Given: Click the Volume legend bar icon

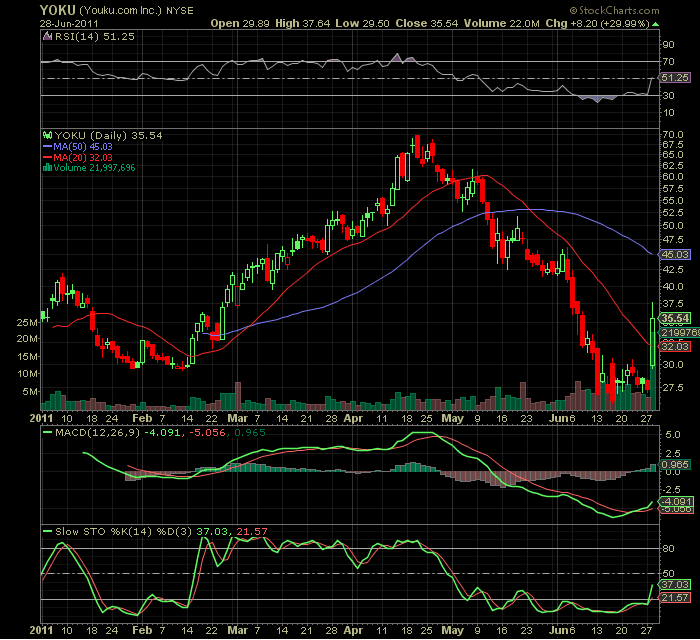Looking at the screenshot, I should coord(47,168).
